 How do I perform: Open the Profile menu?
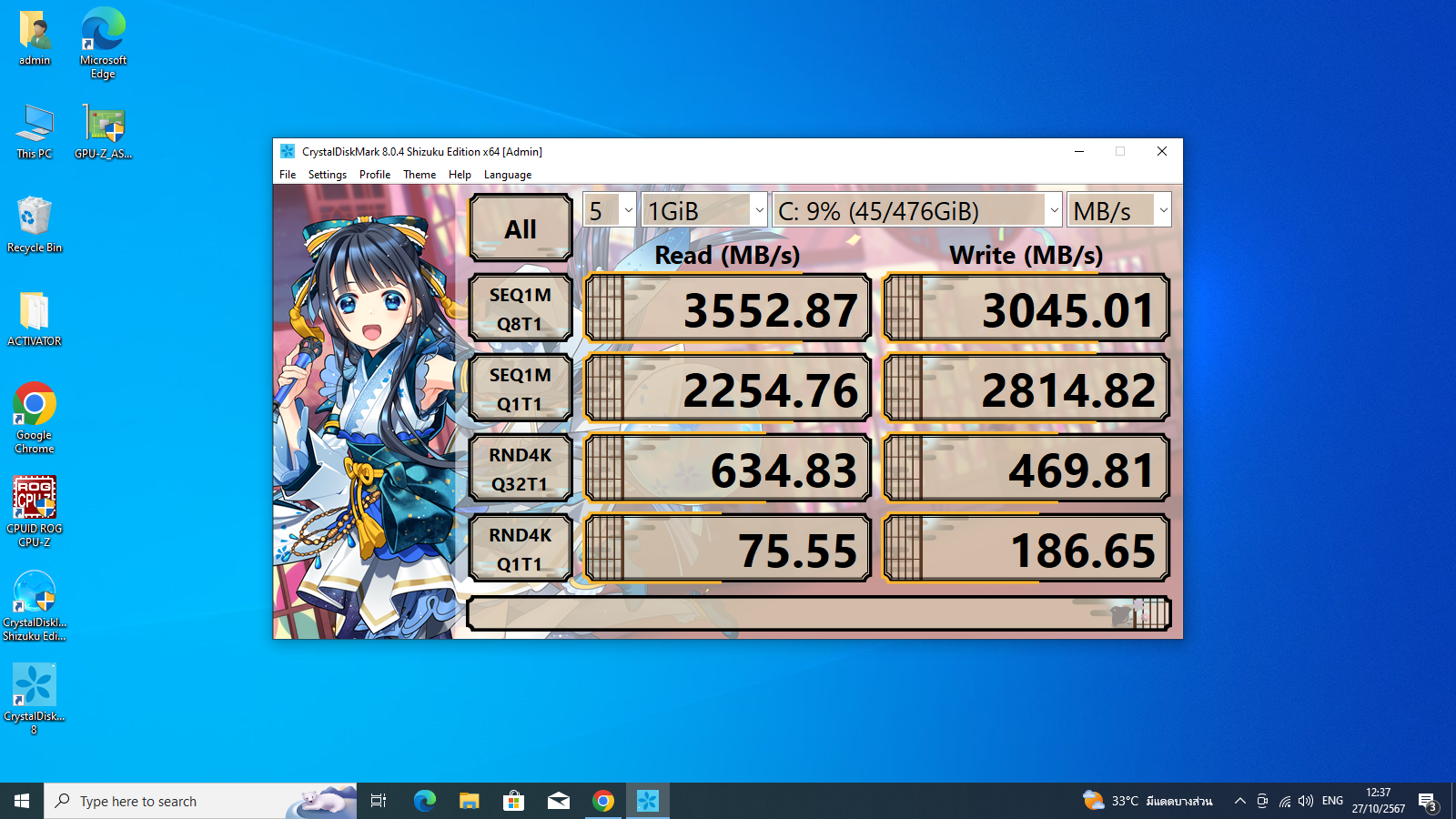click(x=375, y=175)
